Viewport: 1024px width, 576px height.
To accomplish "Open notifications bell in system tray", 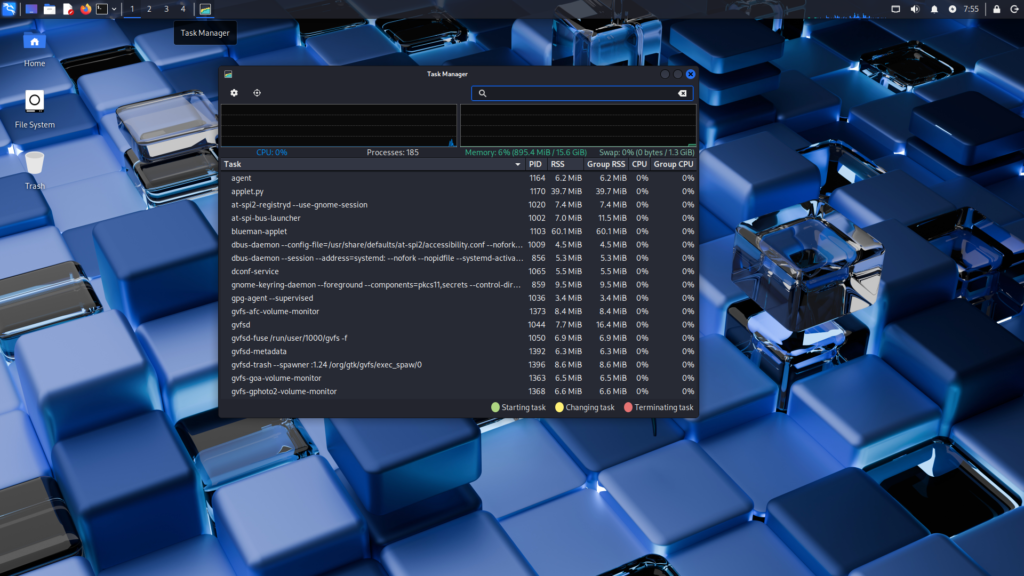I will (x=933, y=9).
